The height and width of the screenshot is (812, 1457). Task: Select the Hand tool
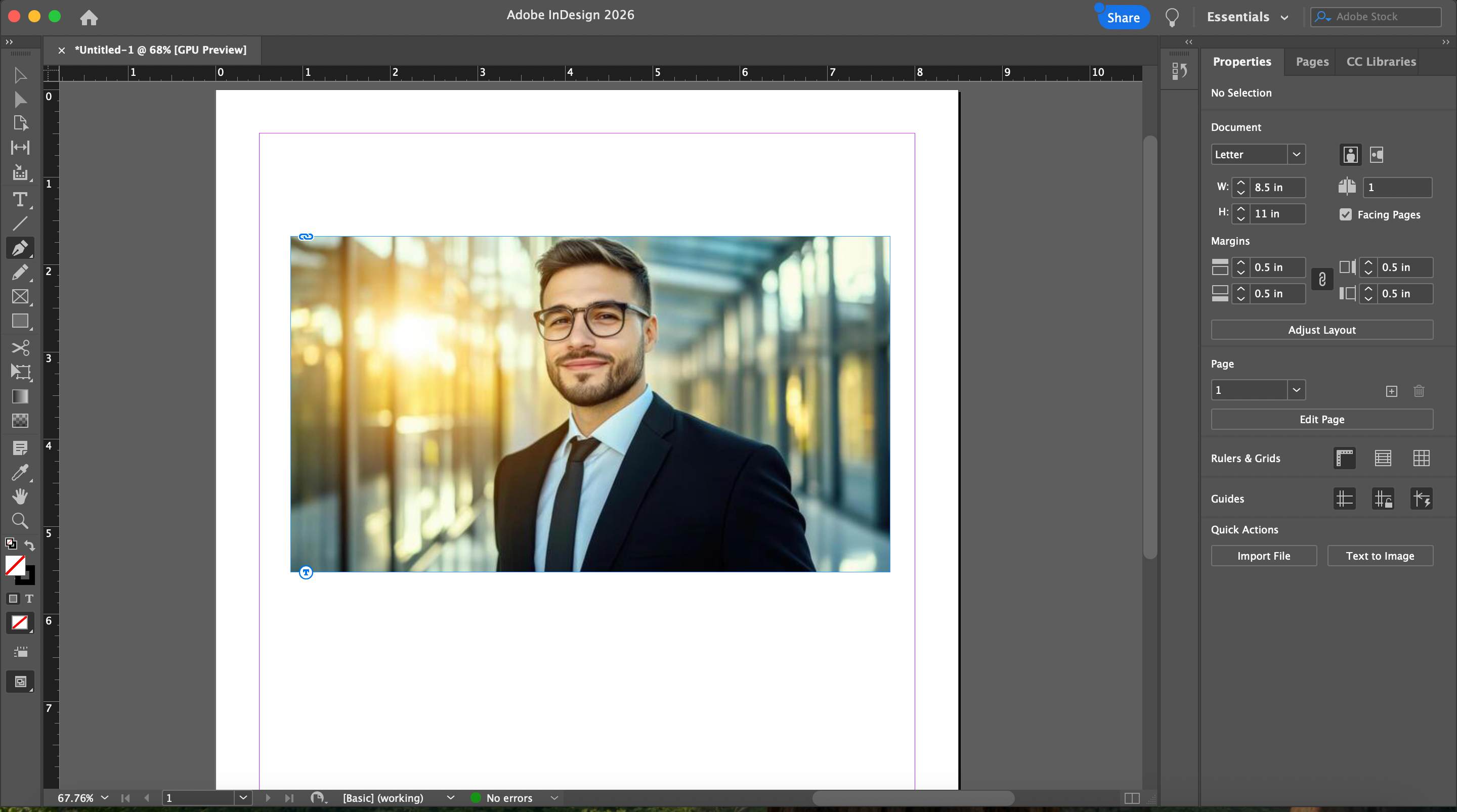[20, 497]
